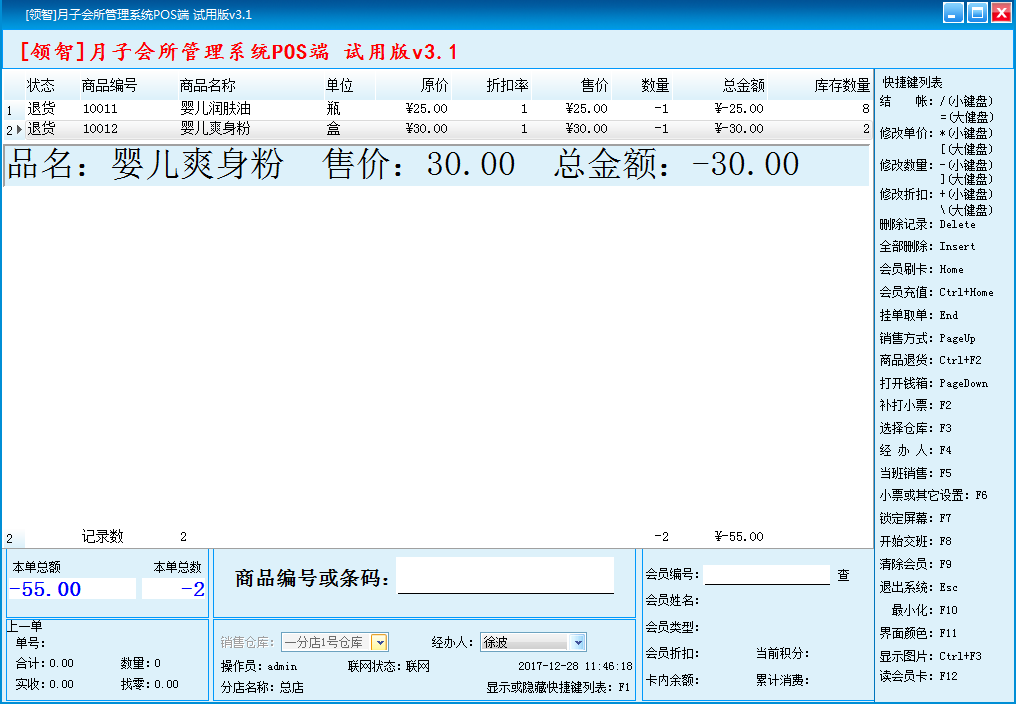This screenshot has width=1016, height=704.
Task: Click the 查 member lookup button
Action: coord(844,575)
